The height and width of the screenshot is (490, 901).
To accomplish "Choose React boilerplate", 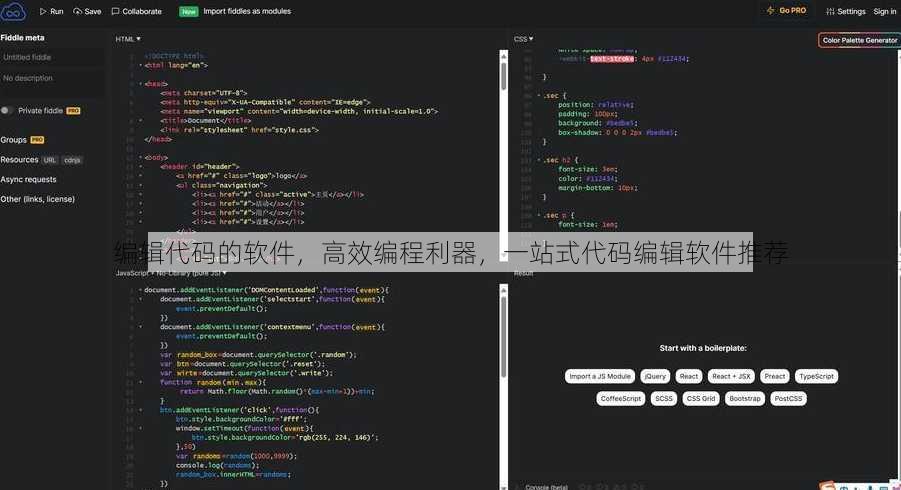I will coord(689,376).
